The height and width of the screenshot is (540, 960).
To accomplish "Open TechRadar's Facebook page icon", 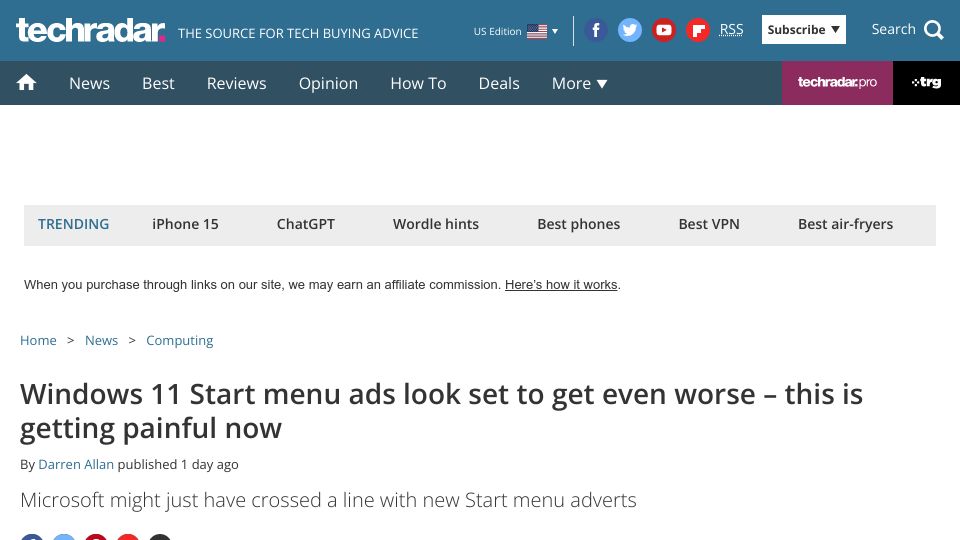I will (x=595, y=30).
